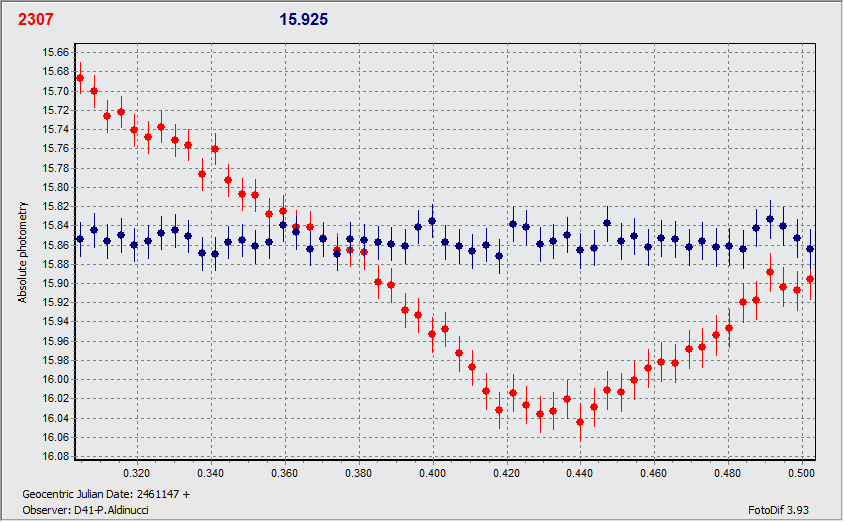
Task: Click the Geocentric Julian Date text
Action: tap(105, 494)
